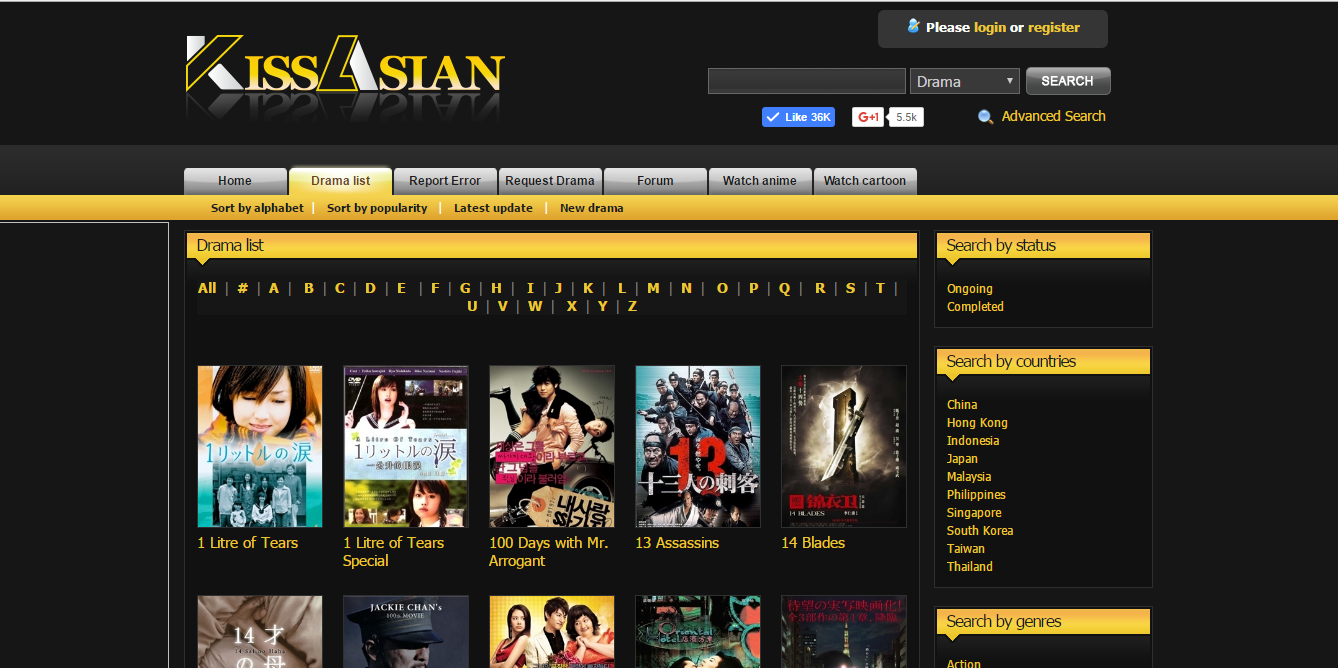Filter drama list by letter T
Image resolution: width=1338 pixels, height=668 pixels.
[x=880, y=288]
